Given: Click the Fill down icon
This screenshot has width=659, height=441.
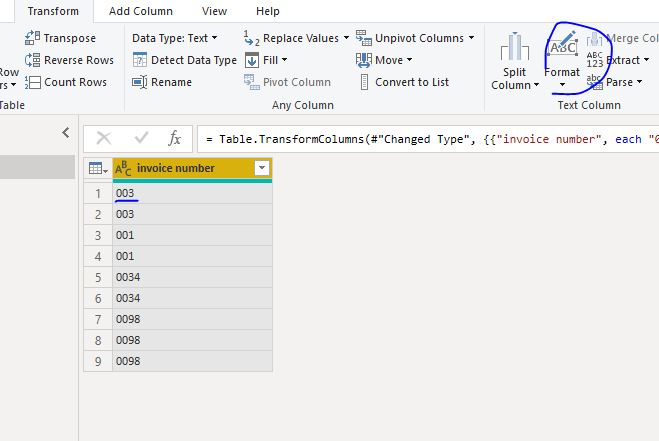Looking at the screenshot, I should (x=252, y=60).
